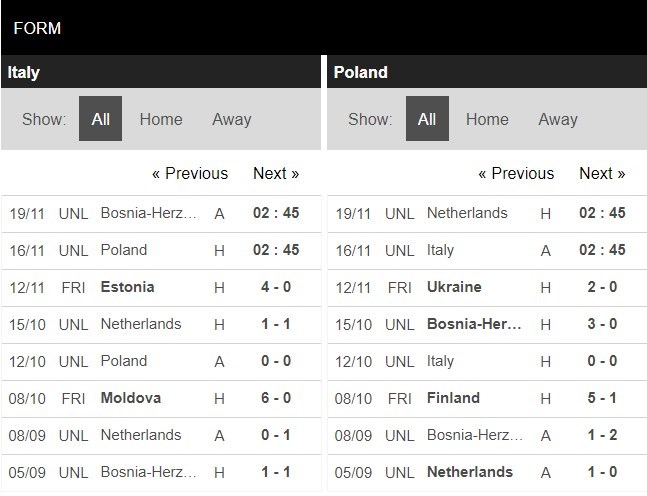This screenshot has height=496, width=647.
Task: Open Italy's match against Moldova
Action: click(x=130, y=398)
